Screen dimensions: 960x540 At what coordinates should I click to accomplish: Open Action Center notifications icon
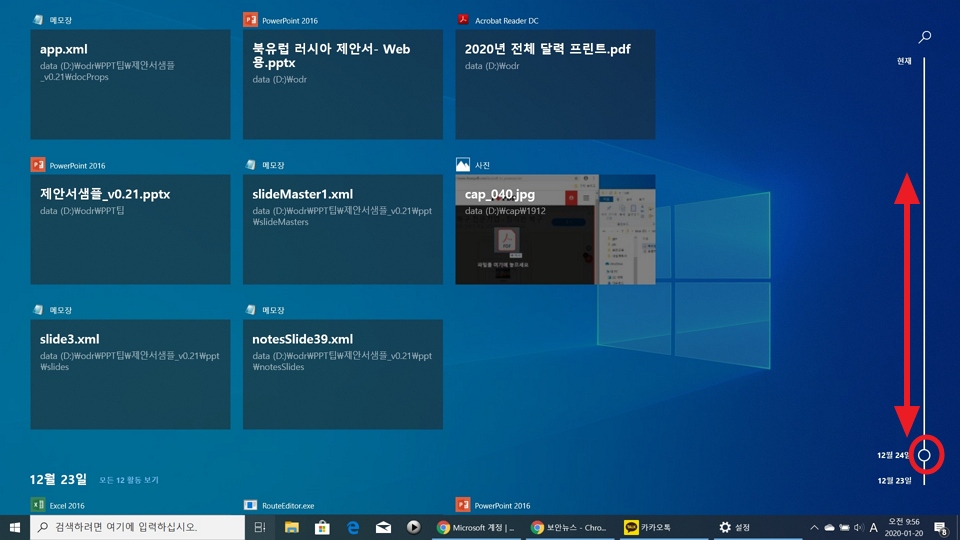(942, 527)
